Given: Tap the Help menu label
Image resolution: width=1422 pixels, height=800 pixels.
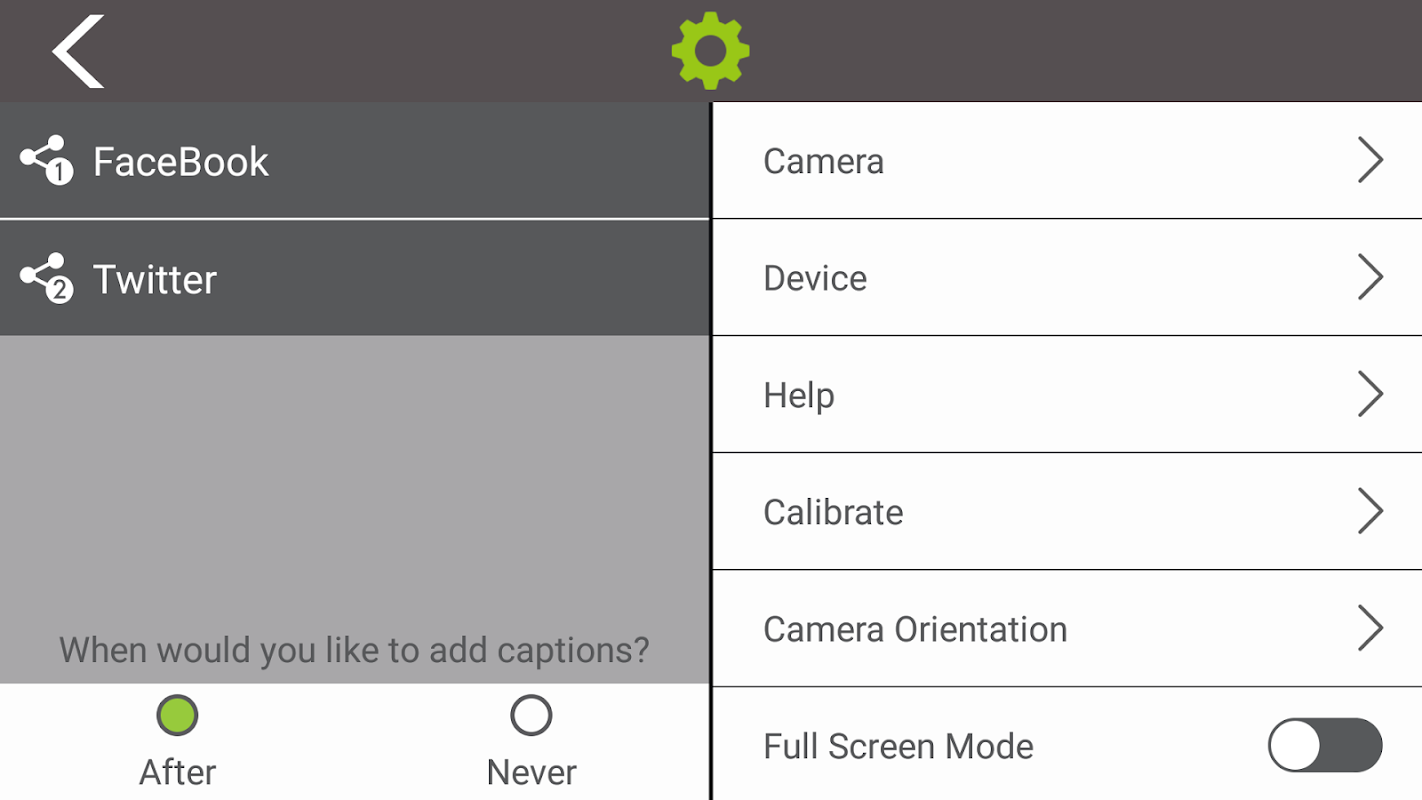Looking at the screenshot, I should 798,395.
